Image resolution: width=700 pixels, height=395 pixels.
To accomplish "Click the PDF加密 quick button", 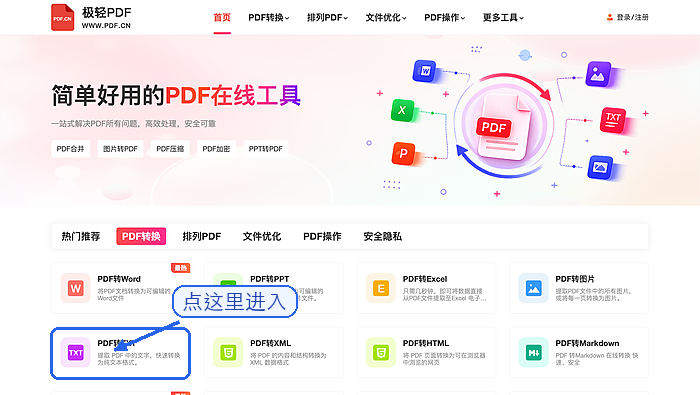I will point(216,149).
